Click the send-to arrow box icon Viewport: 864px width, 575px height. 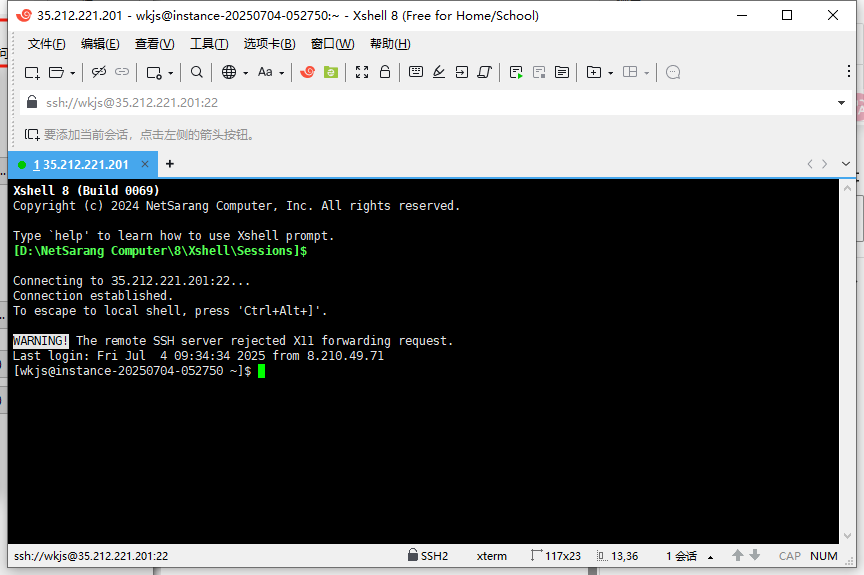click(462, 72)
